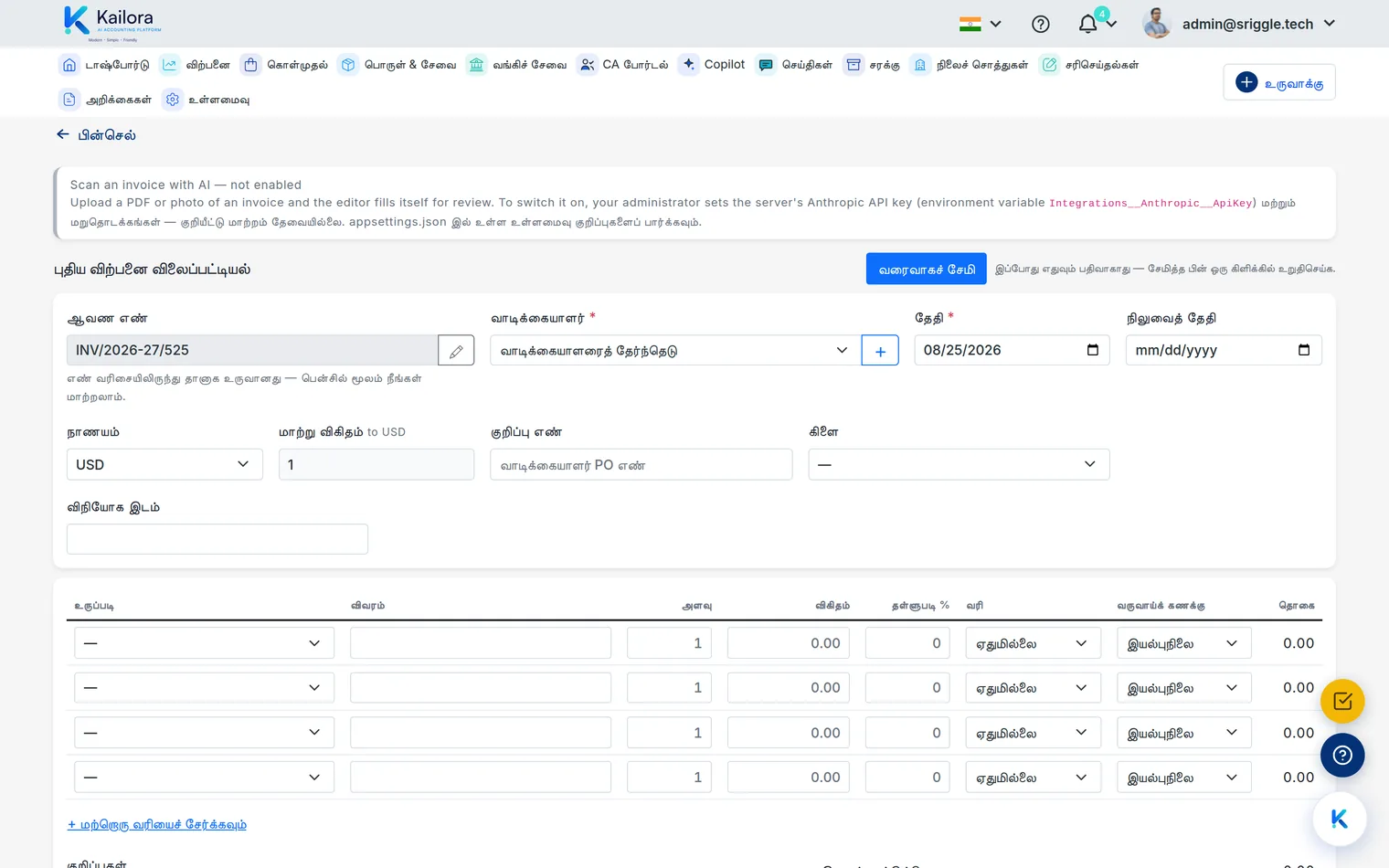1389x868 pixels.
Task: Open the கிளை branch dropdown
Action: (x=959, y=464)
